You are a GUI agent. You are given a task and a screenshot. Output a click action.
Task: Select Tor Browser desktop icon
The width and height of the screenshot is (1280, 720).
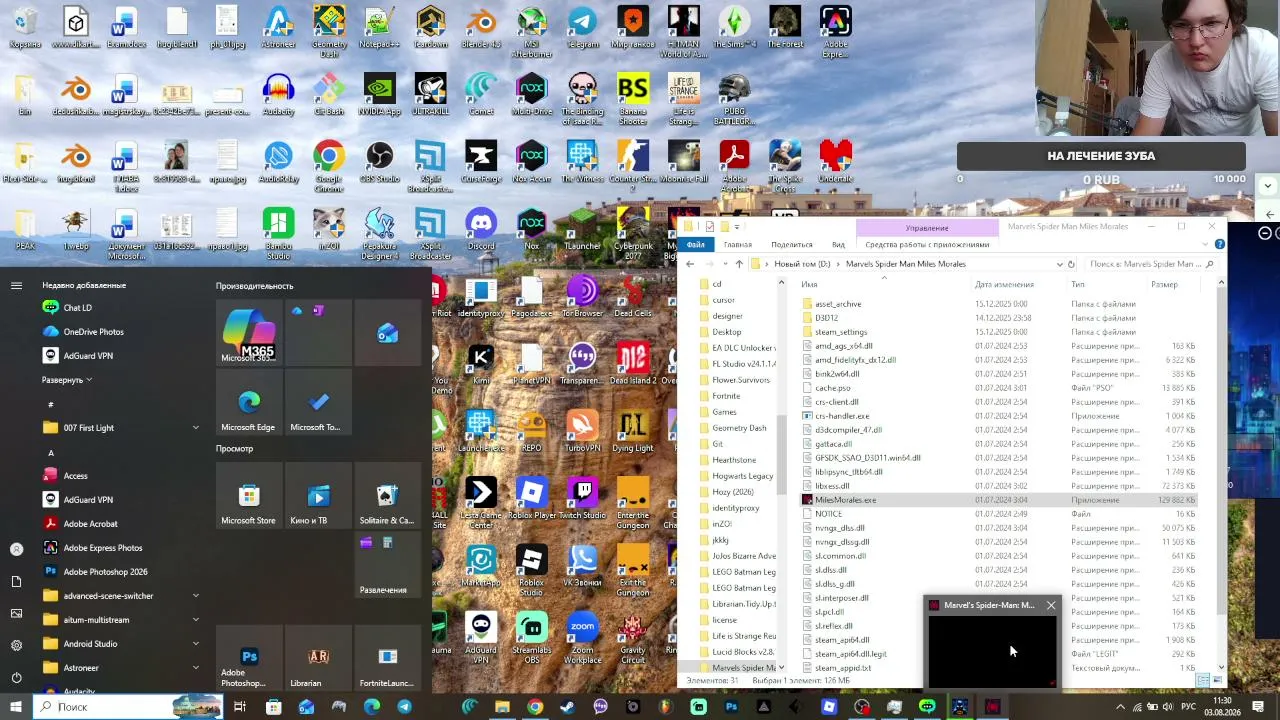click(x=582, y=296)
